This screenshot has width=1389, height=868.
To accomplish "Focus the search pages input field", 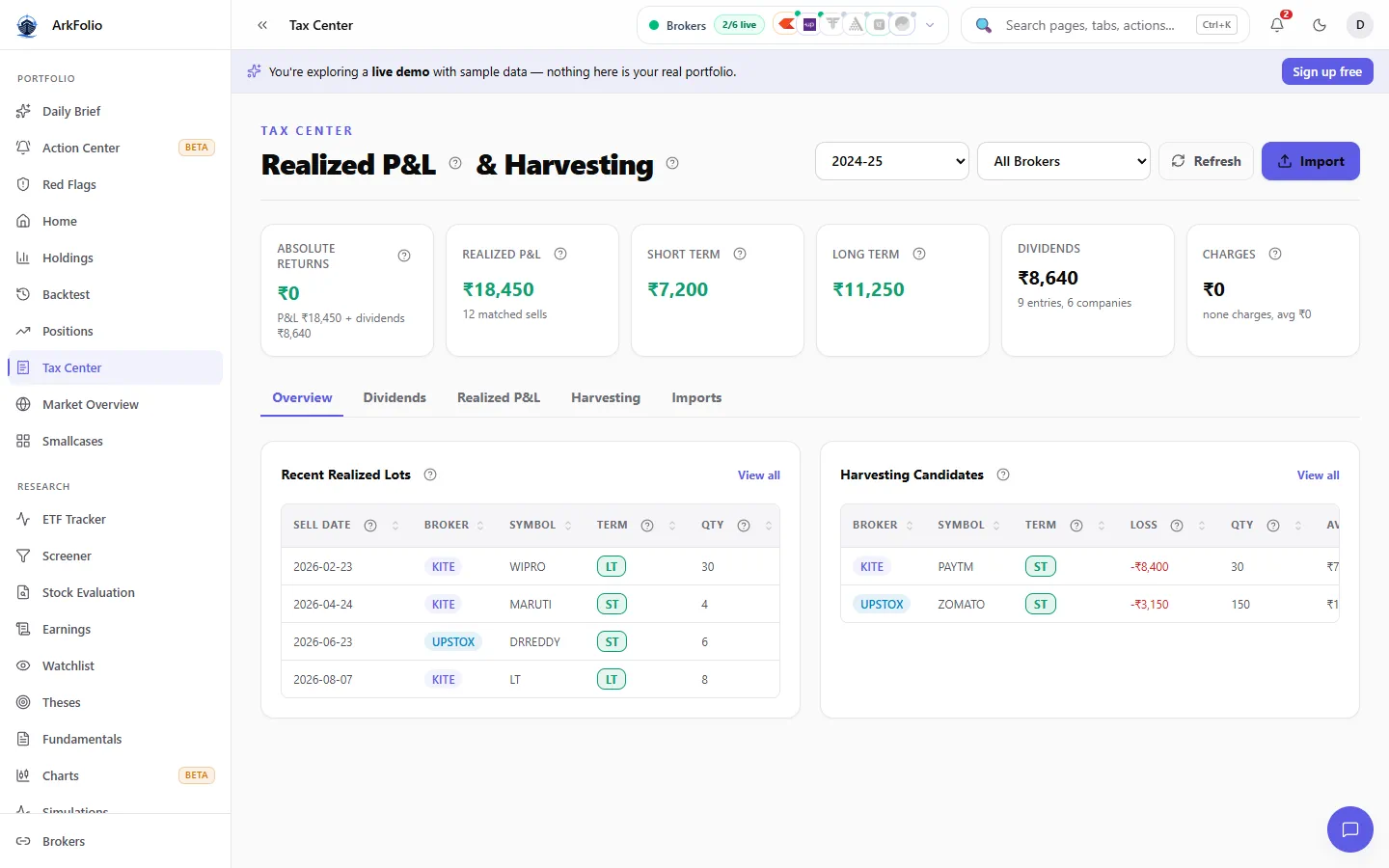I will pyautogui.click(x=1090, y=25).
